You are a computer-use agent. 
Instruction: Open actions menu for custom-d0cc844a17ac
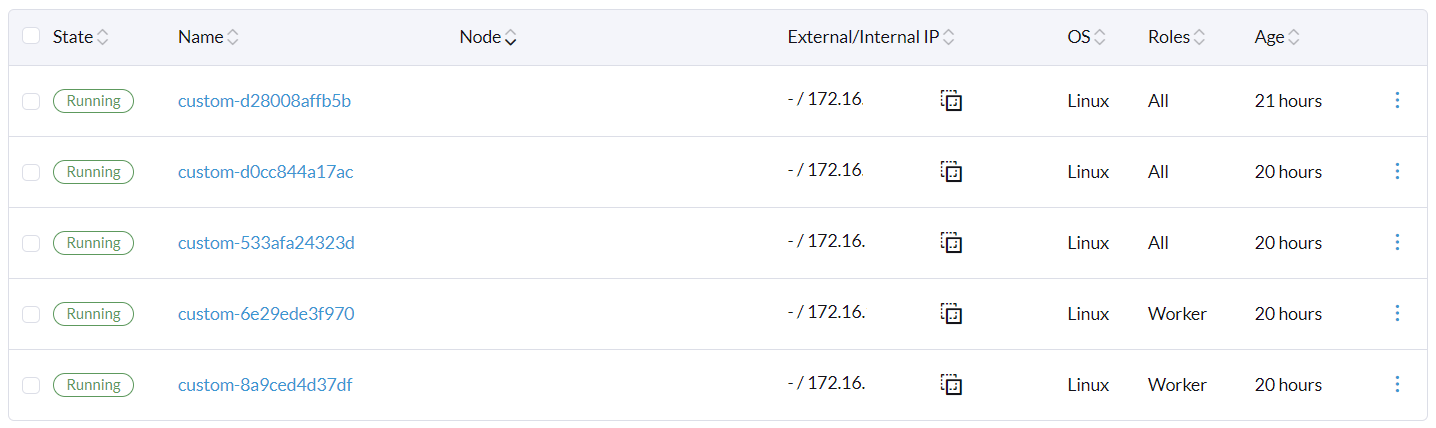pos(1397,171)
